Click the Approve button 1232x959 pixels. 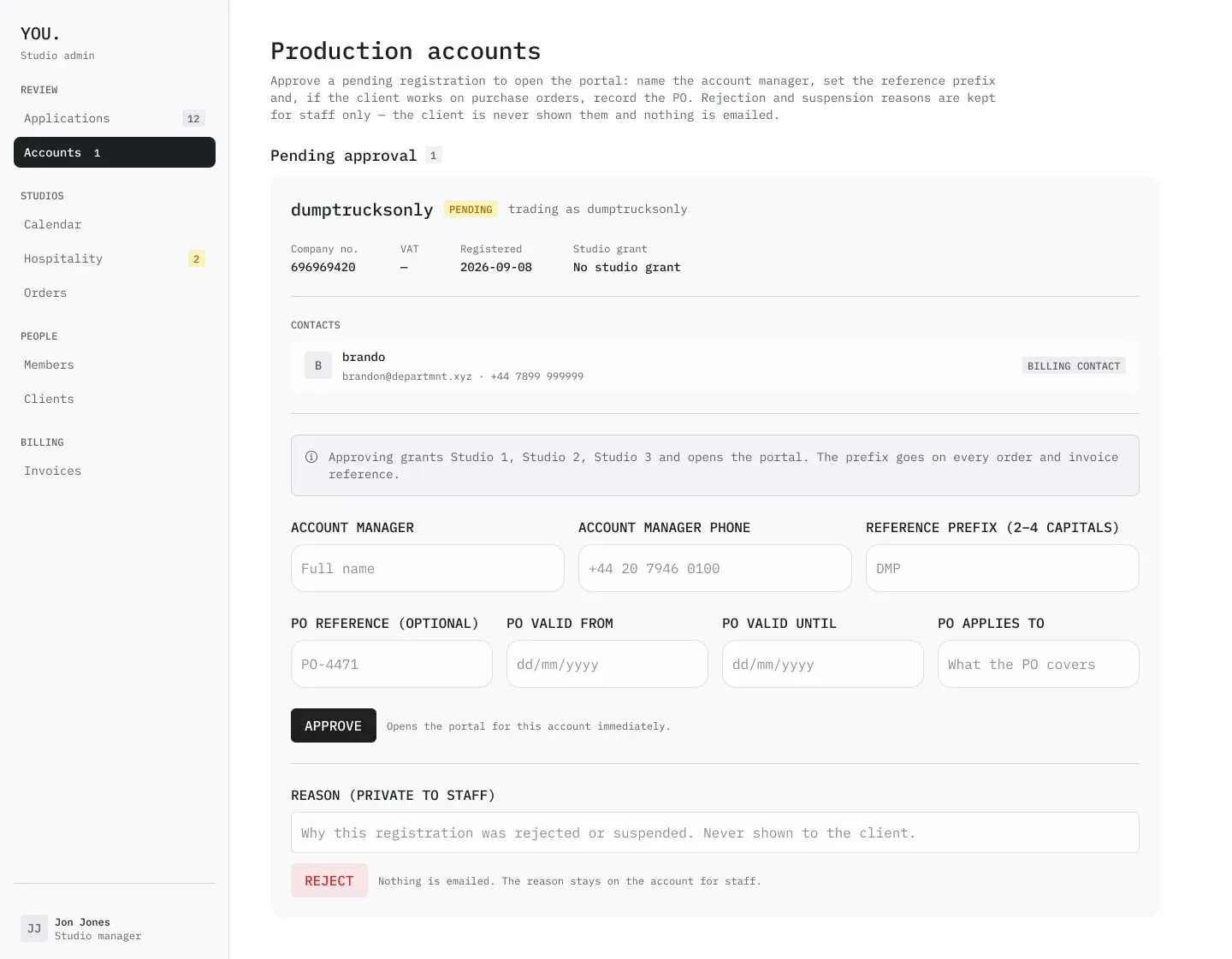click(x=334, y=725)
